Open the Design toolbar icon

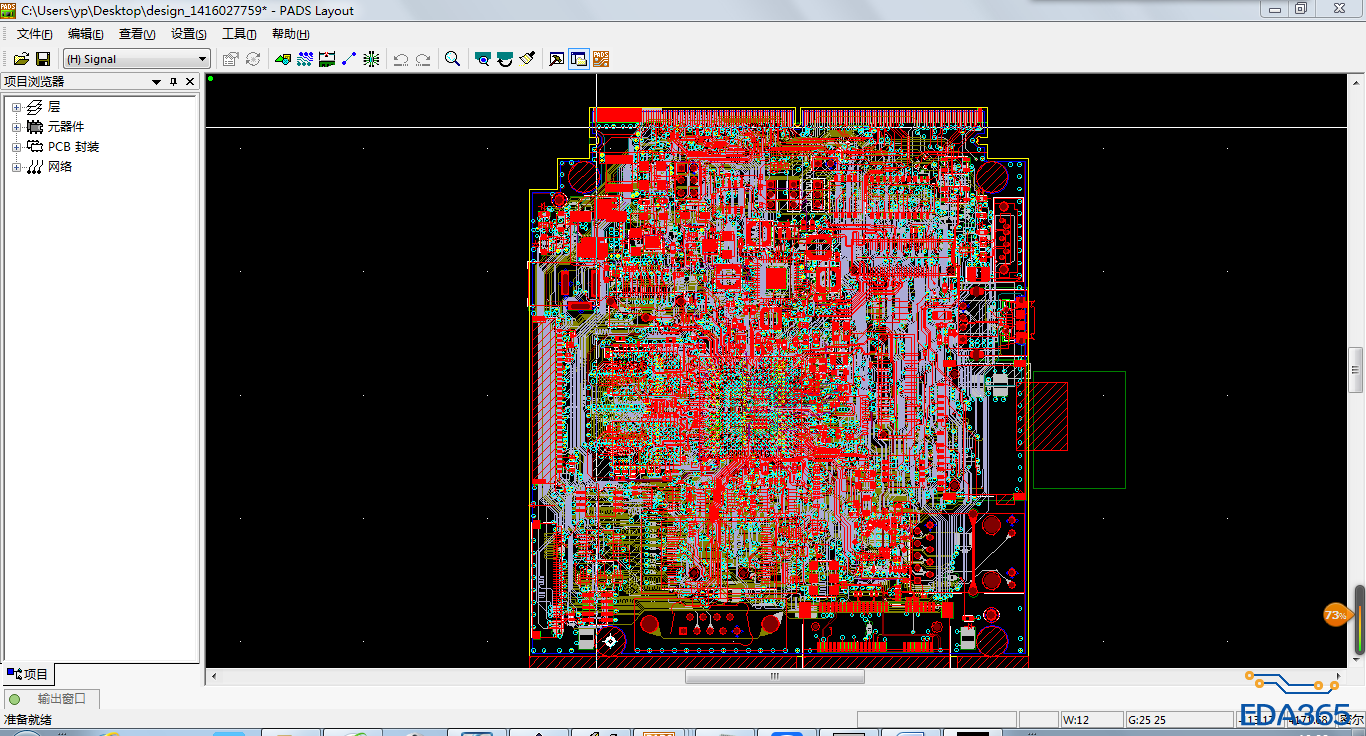pyautogui.click(x=305, y=59)
